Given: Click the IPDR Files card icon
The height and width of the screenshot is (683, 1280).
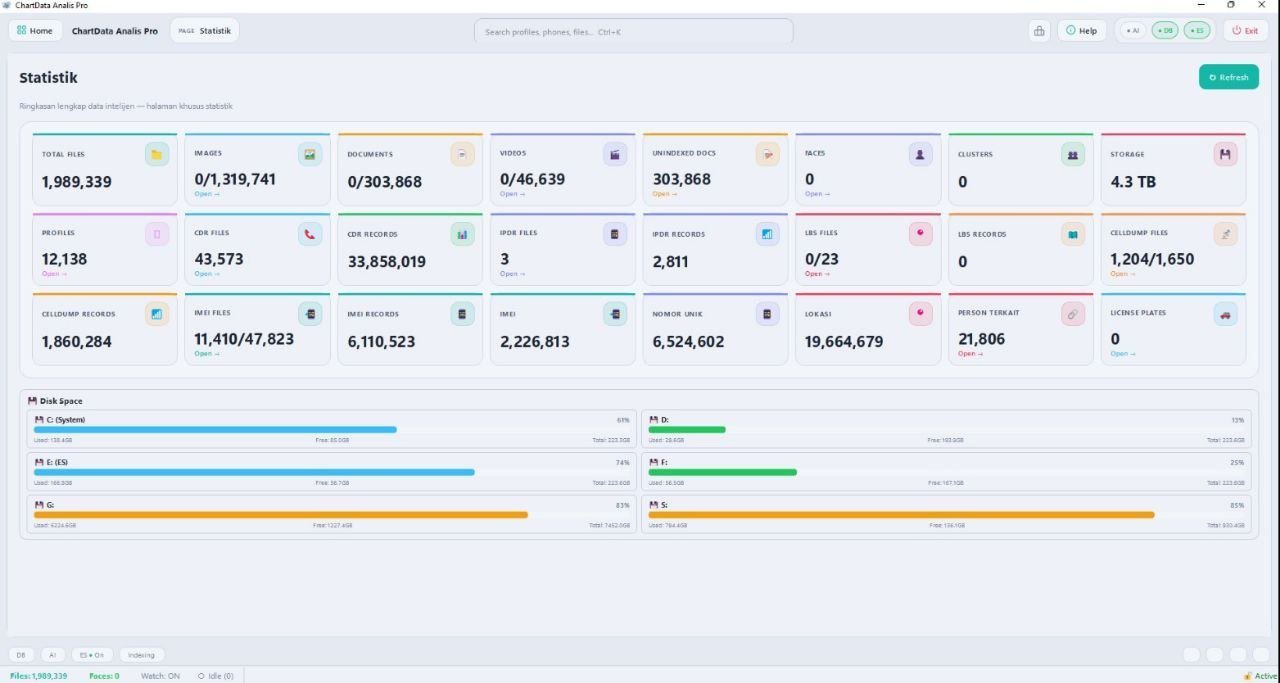Looking at the screenshot, I should pos(615,234).
